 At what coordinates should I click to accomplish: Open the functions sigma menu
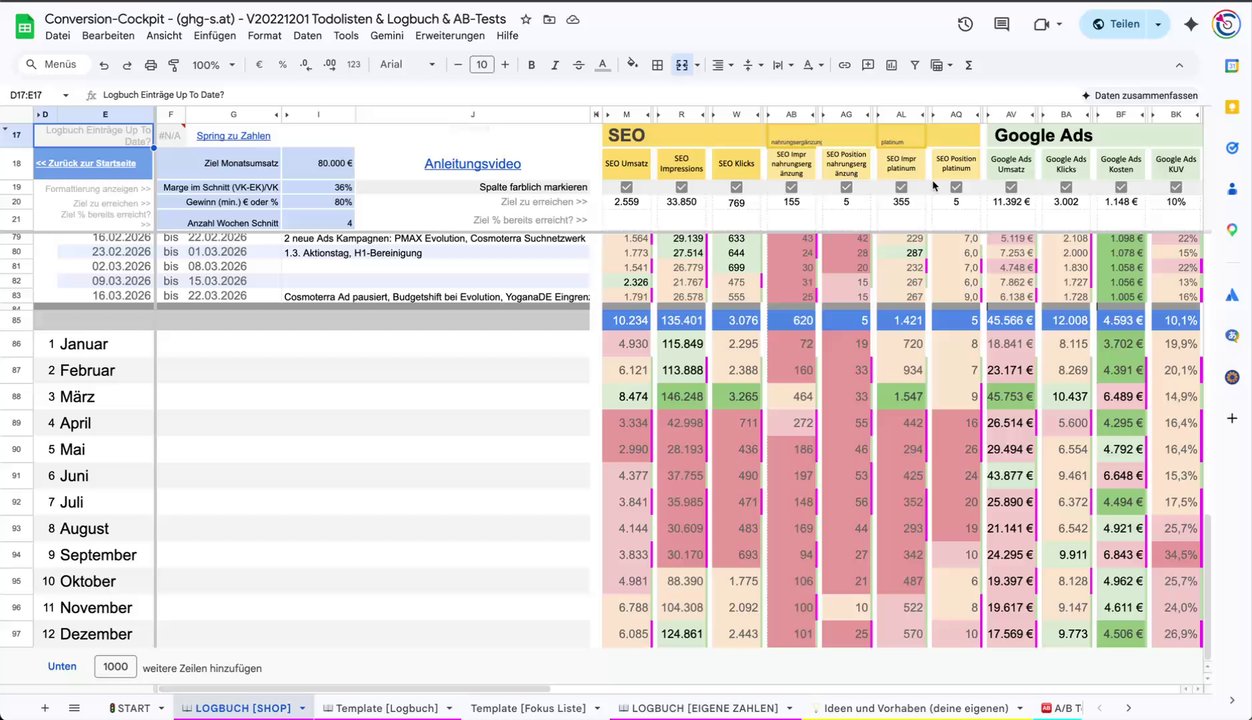coord(968,65)
